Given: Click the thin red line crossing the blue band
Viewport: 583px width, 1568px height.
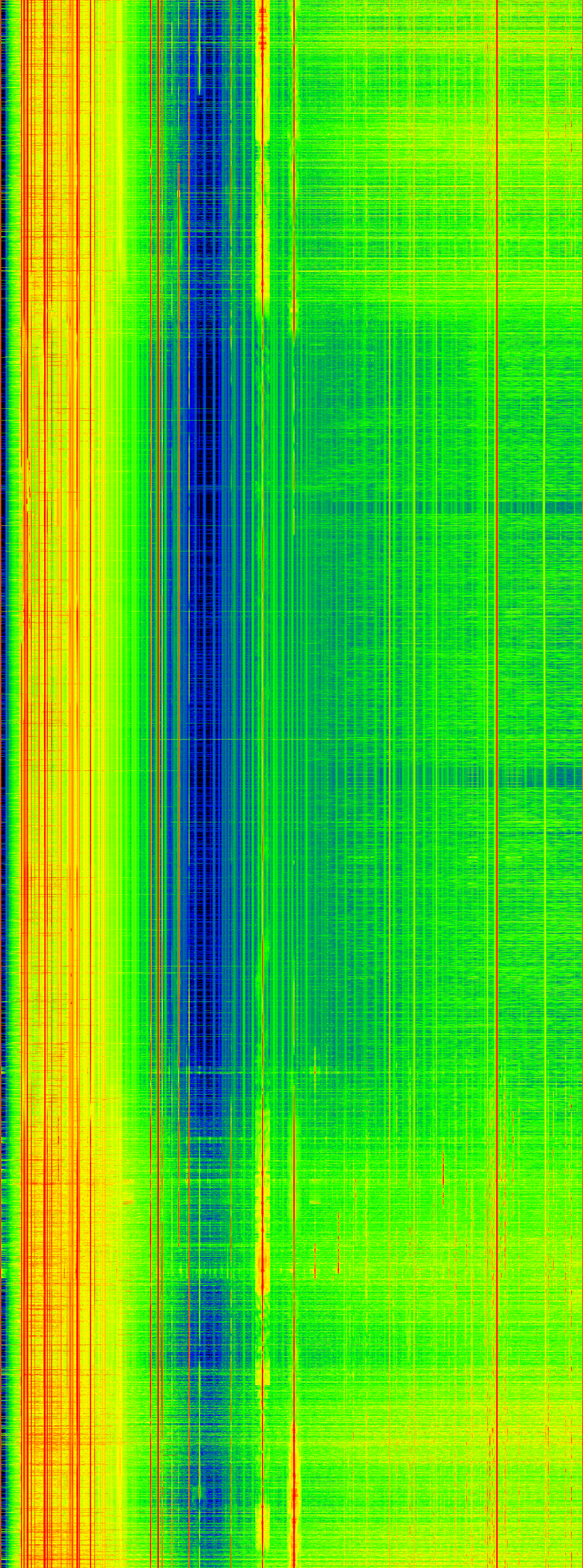Looking at the screenshot, I should (x=189, y=609).
